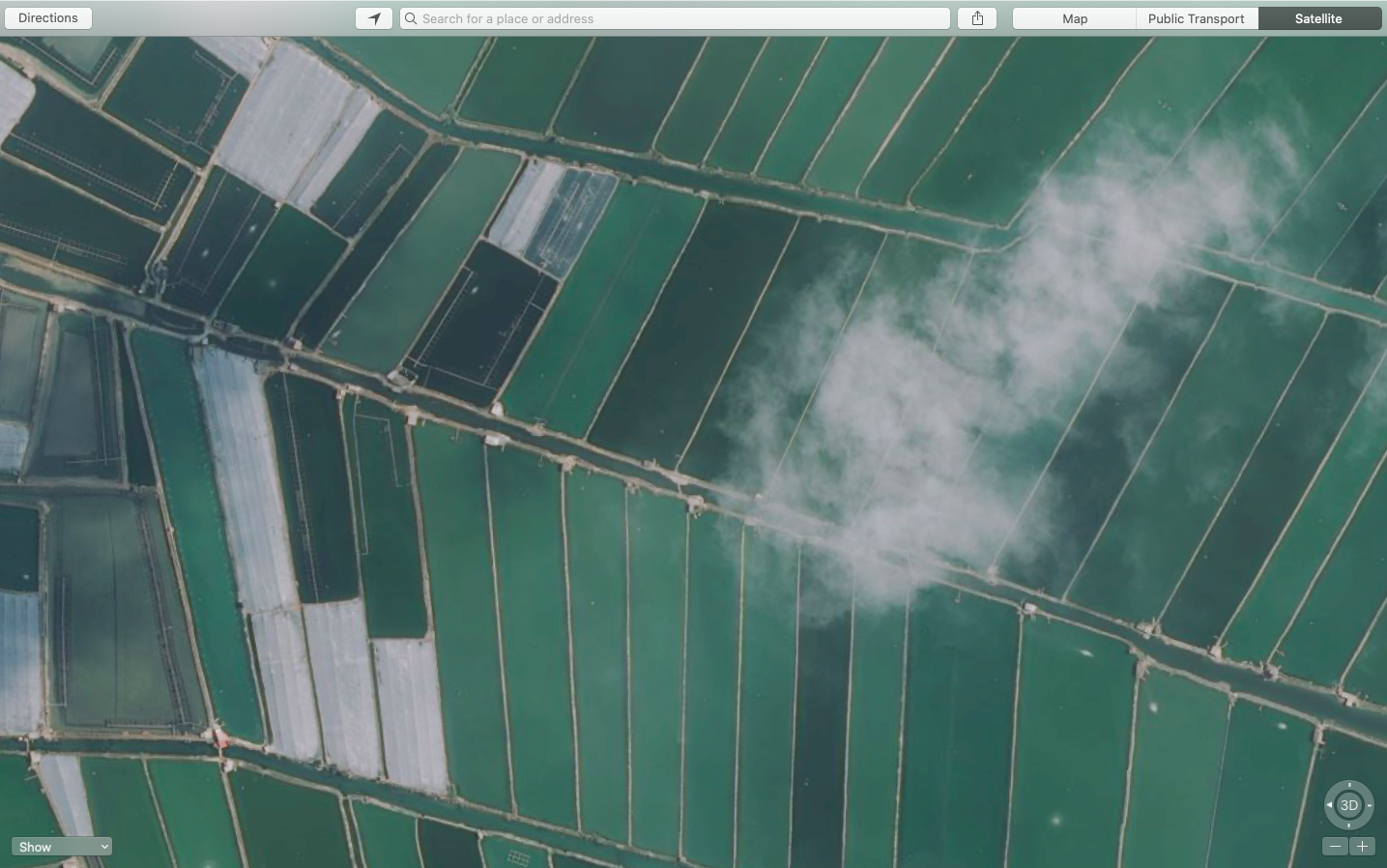Zoom out using the minus button
Screen dimensions: 1387x868
(1335, 847)
